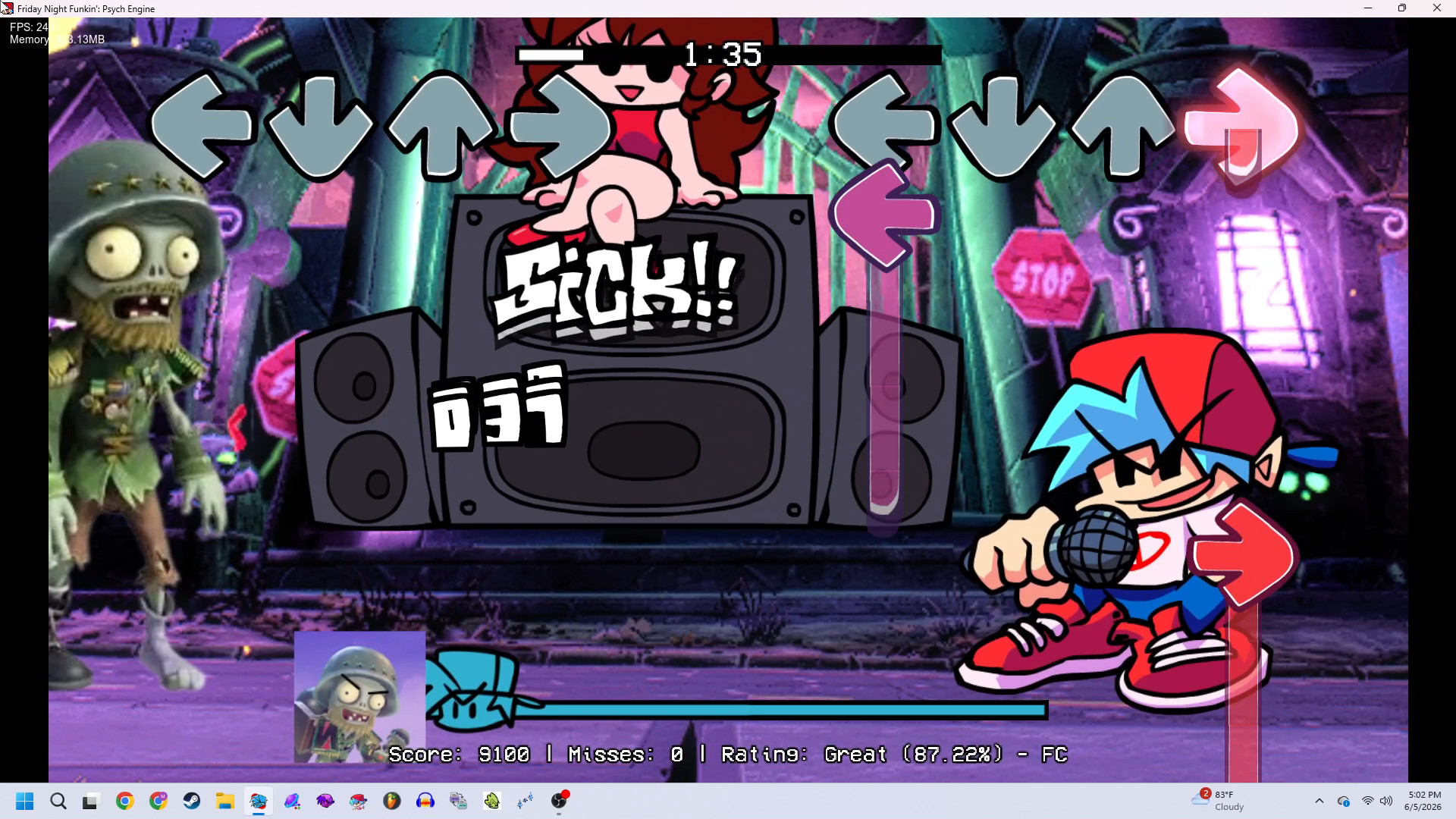Click the red right arrow note
1456x819 pixels.
coord(1242,556)
